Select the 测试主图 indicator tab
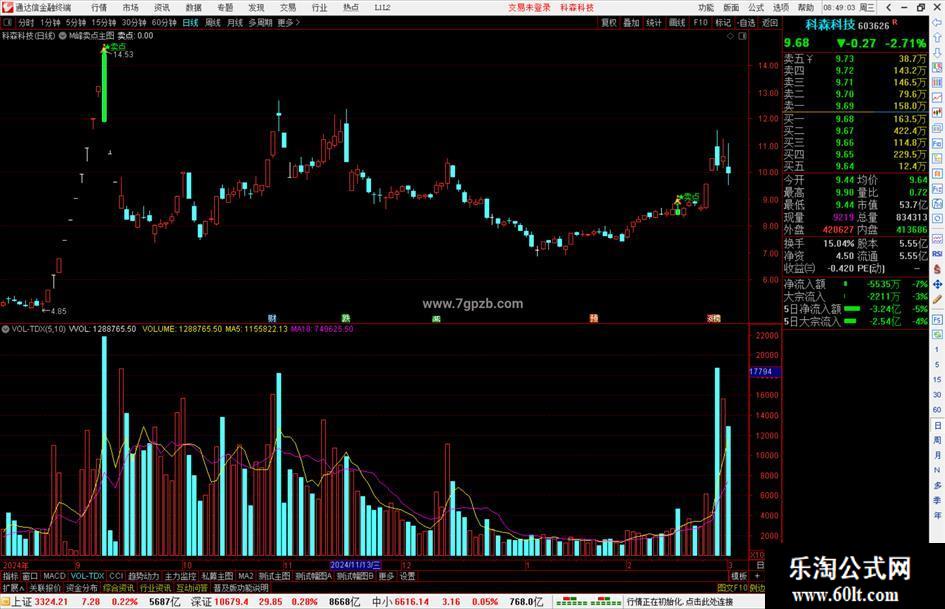 274,576
